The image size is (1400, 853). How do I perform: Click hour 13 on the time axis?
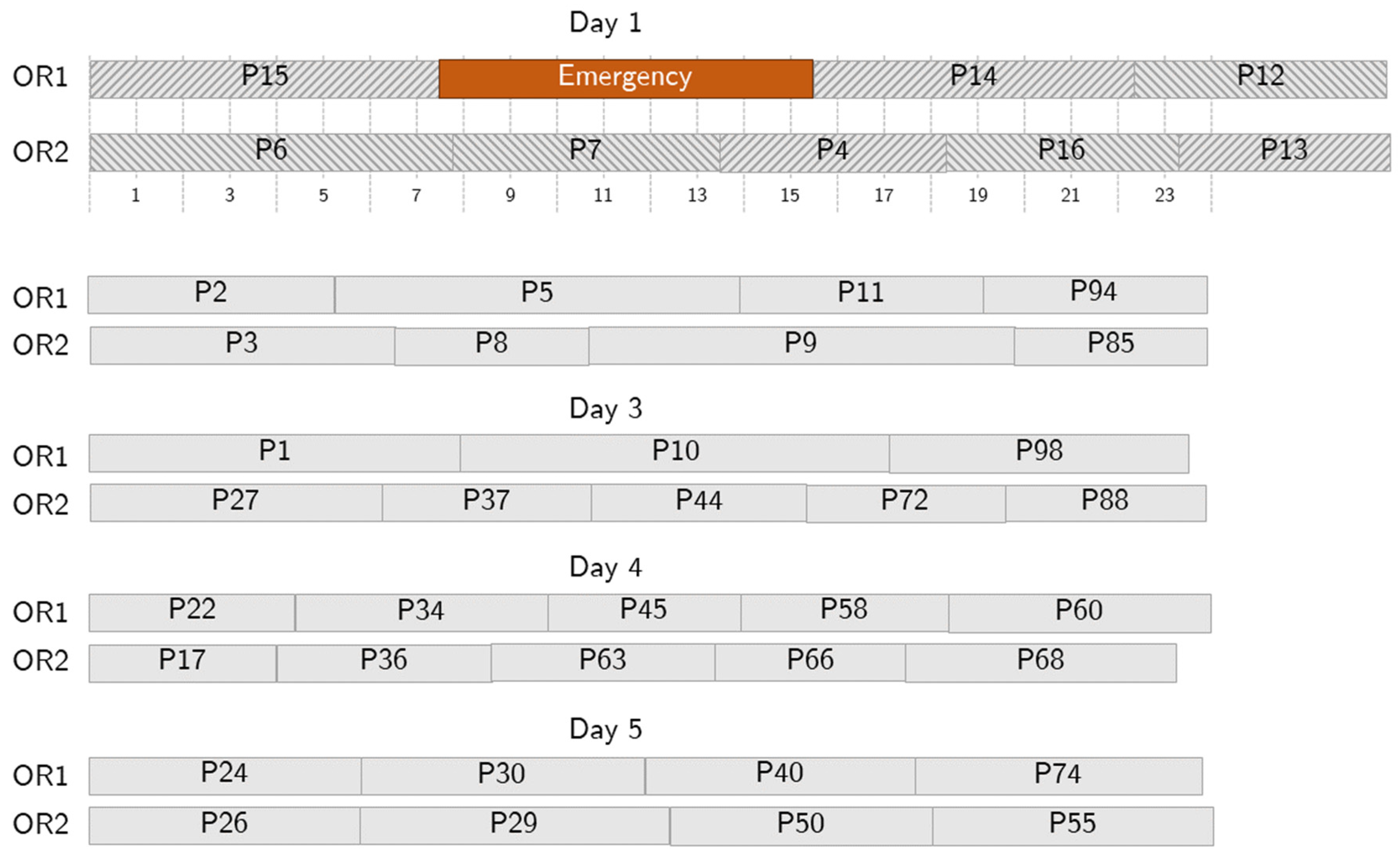pyautogui.click(x=697, y=195)
